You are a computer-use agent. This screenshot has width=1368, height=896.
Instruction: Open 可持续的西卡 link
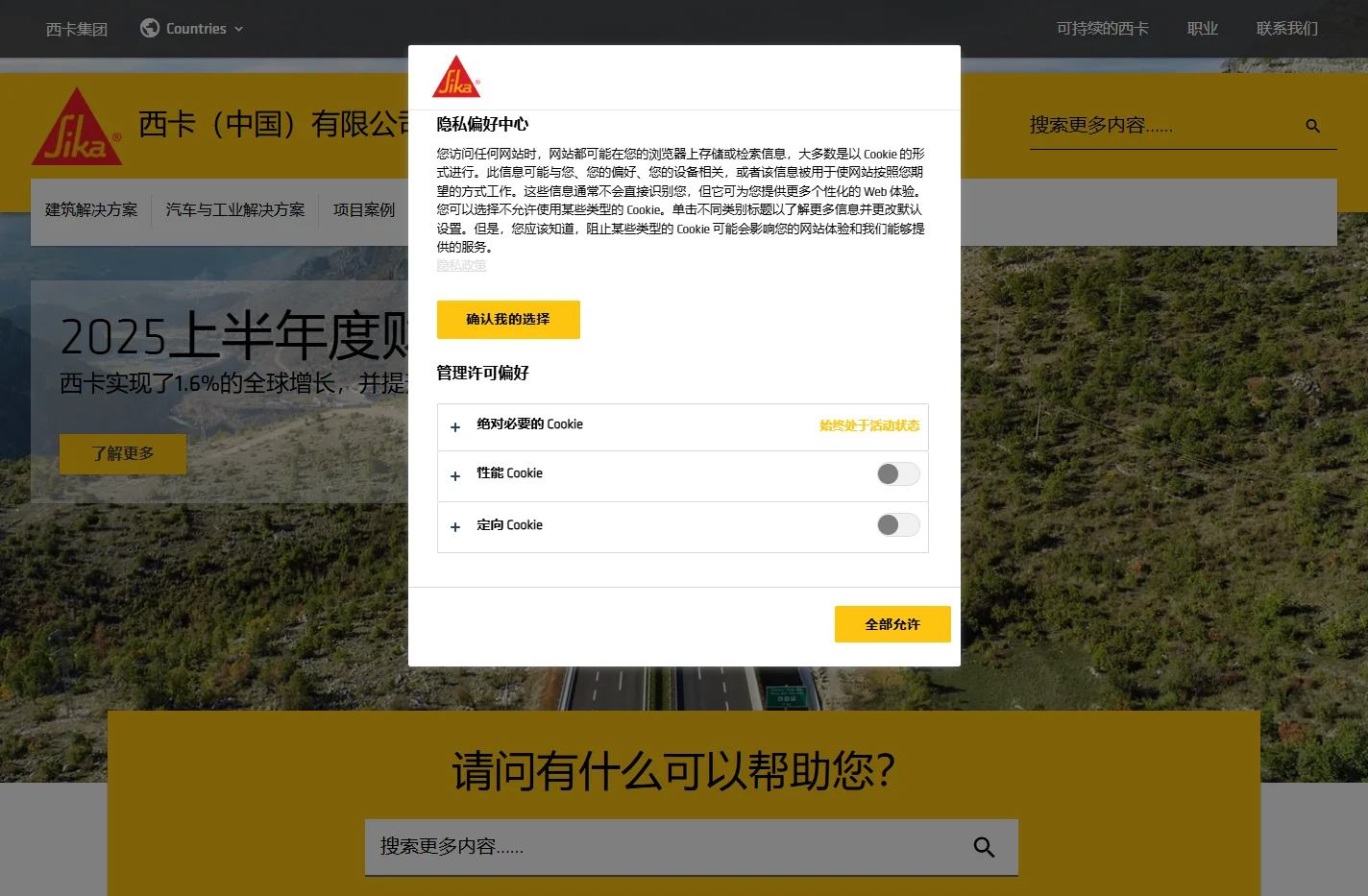click(x=1103, y=29)
